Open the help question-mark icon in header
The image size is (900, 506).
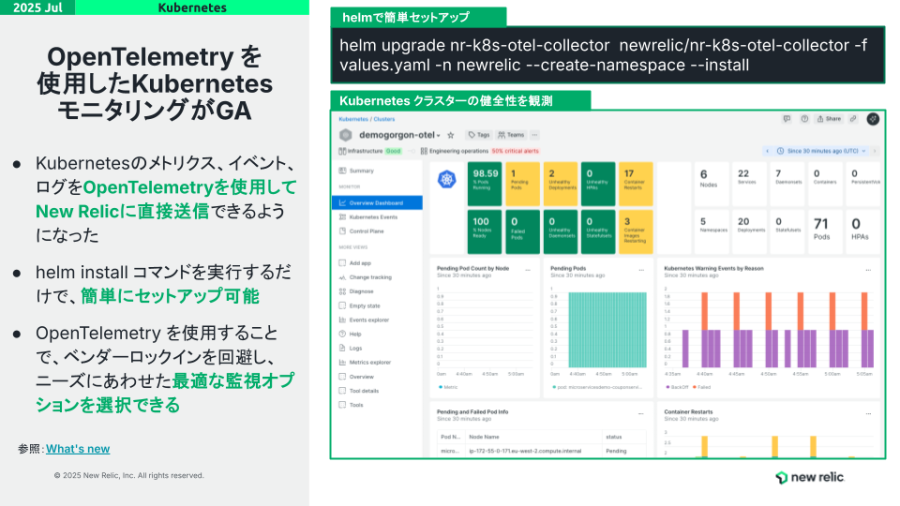(x=805, y=119)
